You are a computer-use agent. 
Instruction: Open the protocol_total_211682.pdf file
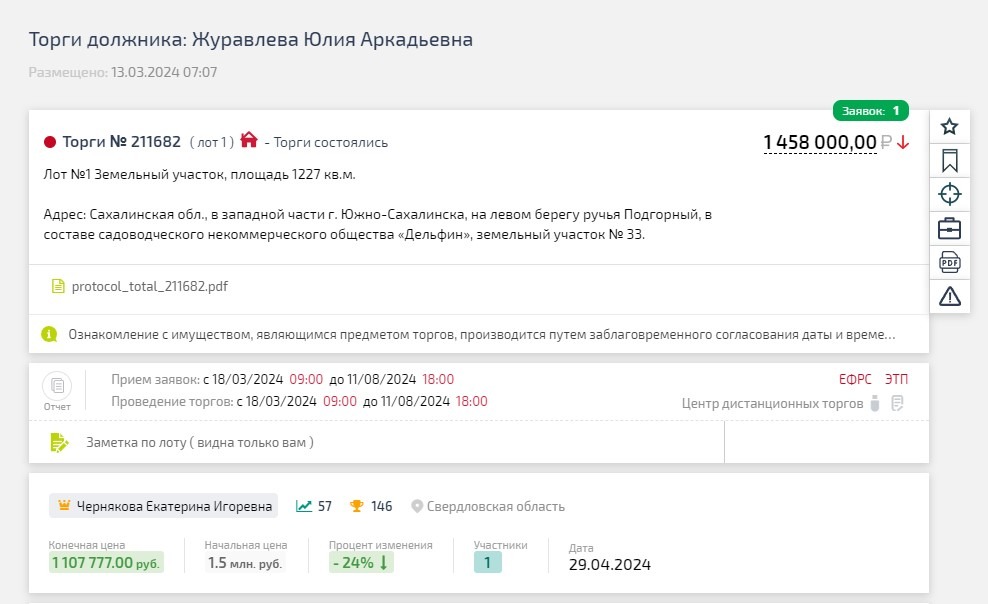(149, 287)
